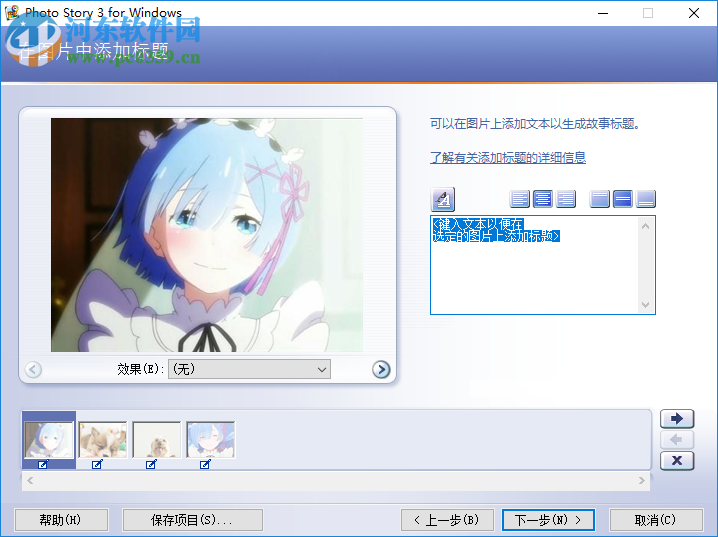Click edit icon under second thumbnail

97,464
